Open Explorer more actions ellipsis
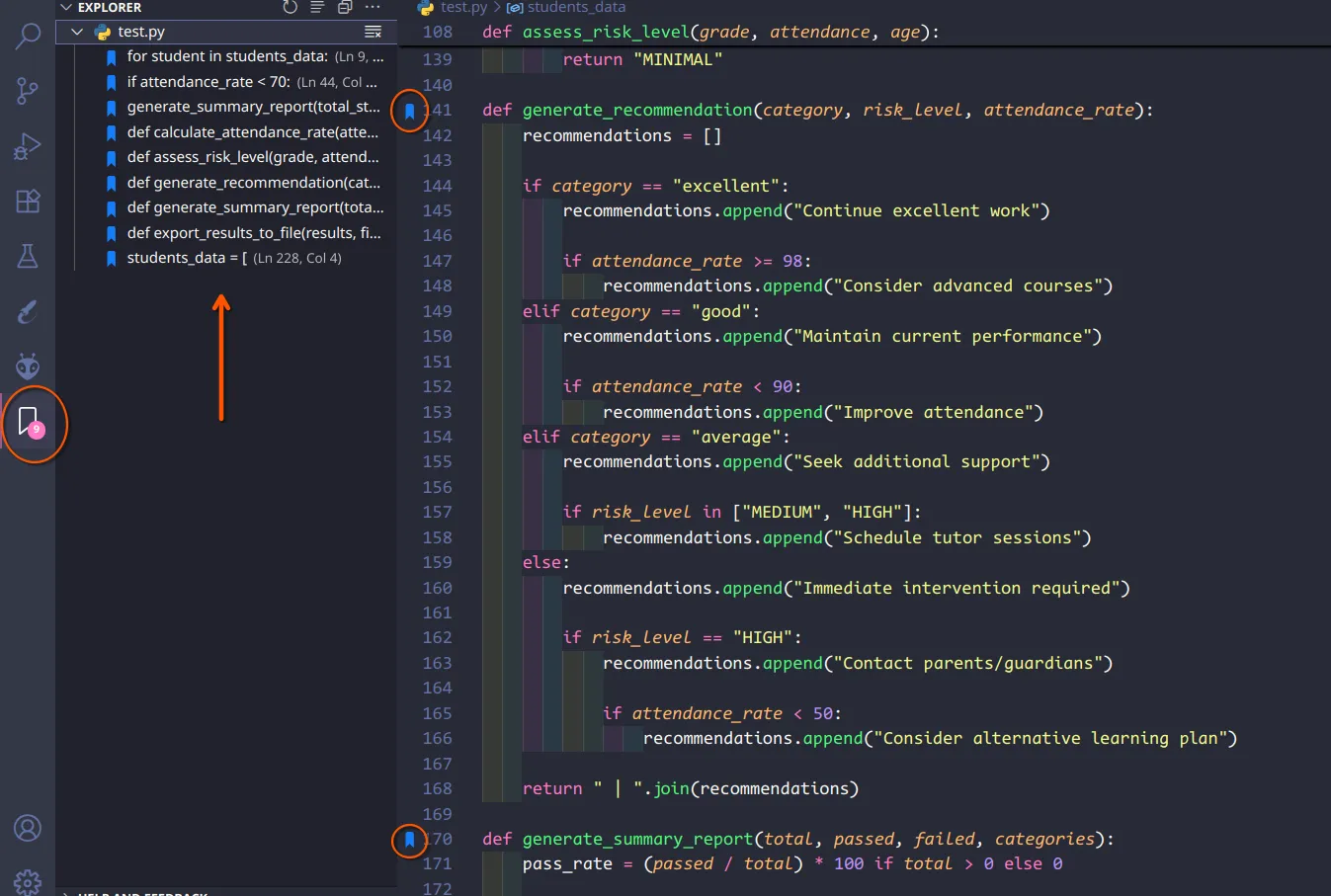 point(373,7)
